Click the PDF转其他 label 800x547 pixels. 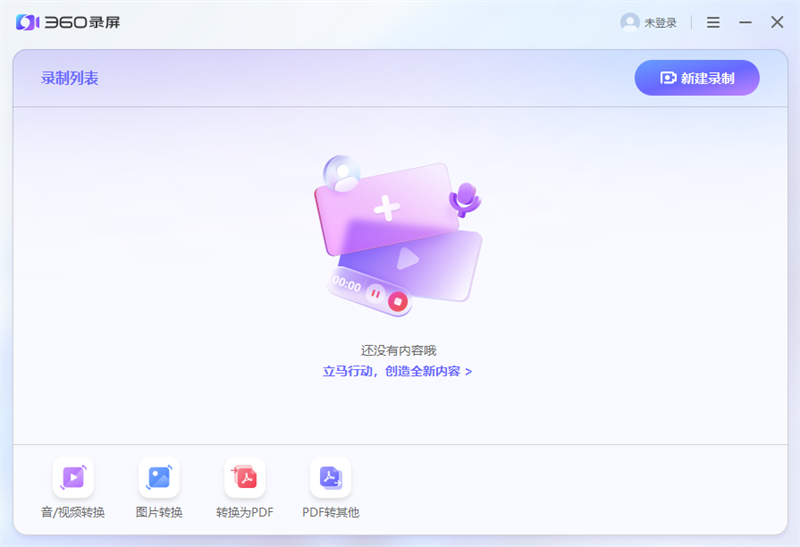(x=331, y=512)
